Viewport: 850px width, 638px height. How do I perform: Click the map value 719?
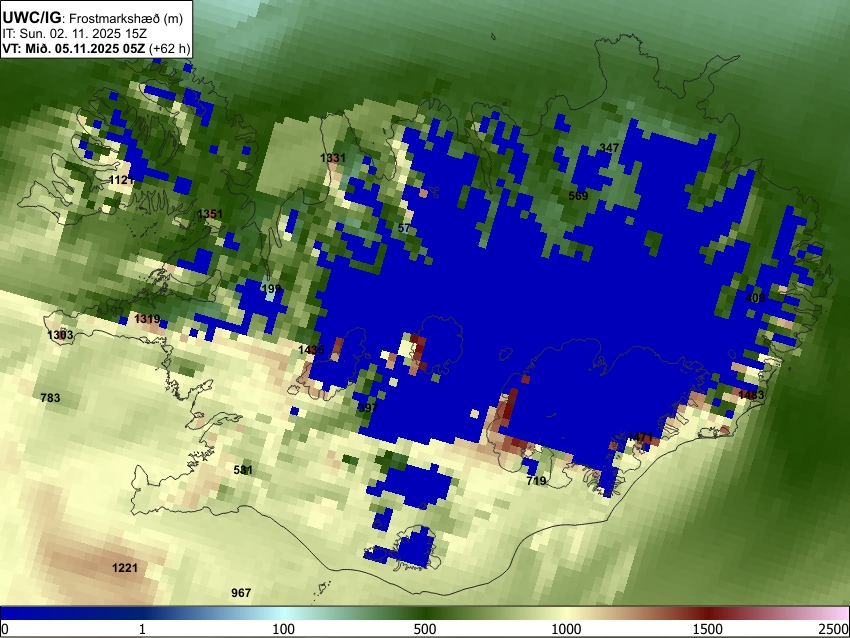536,480
